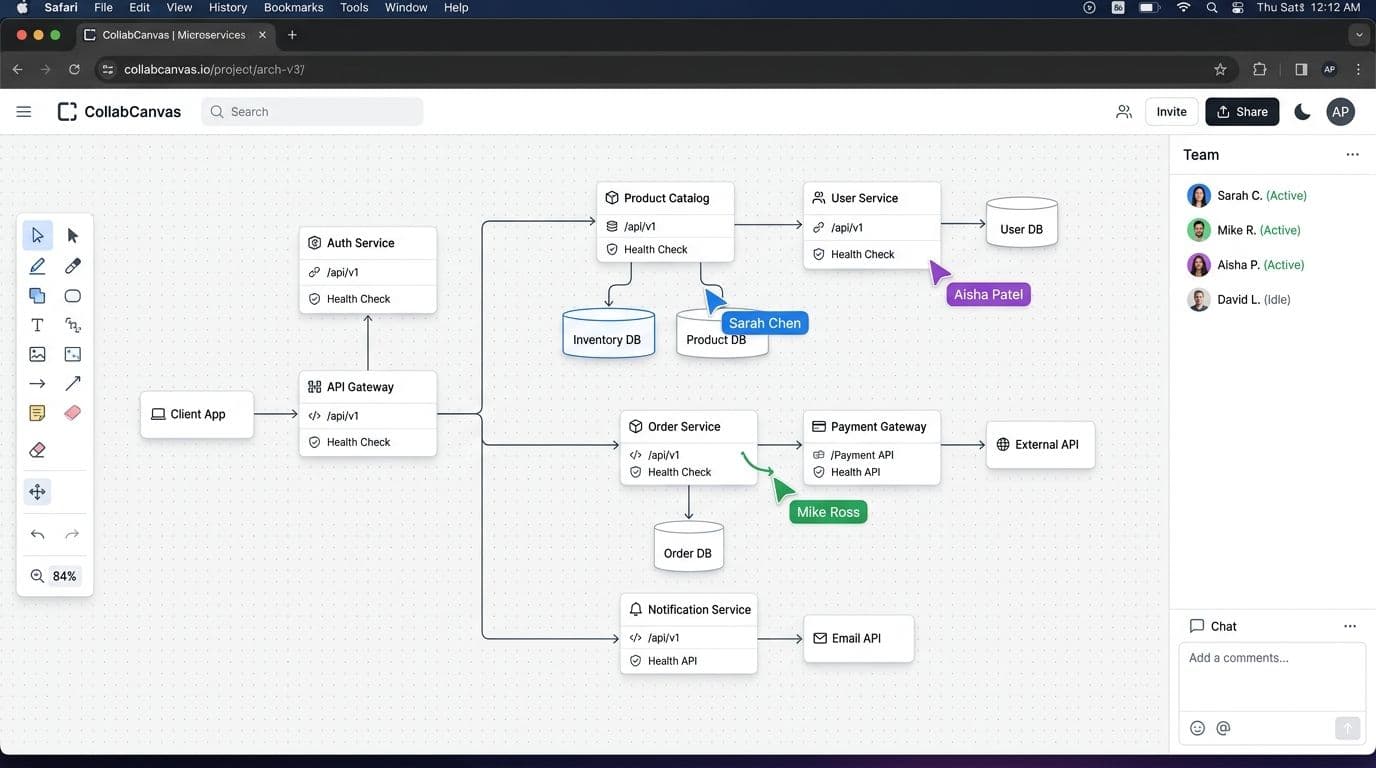The image size is (1376, 768).
Task: Select the horizontal arrow tool
Action: click(x=37, y=383)
